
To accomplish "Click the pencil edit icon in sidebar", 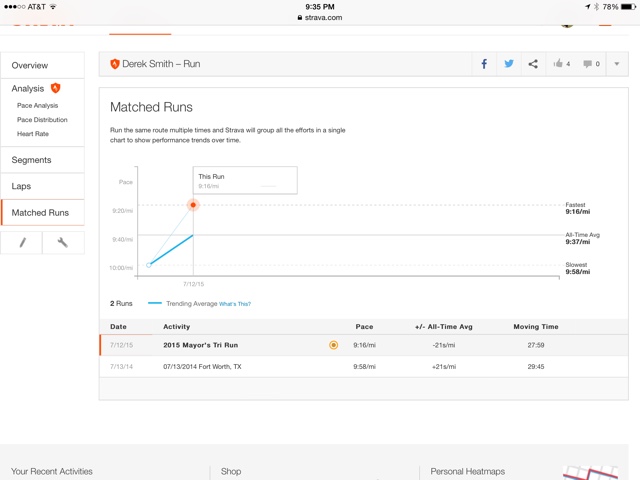I will (x=23, y=242).
